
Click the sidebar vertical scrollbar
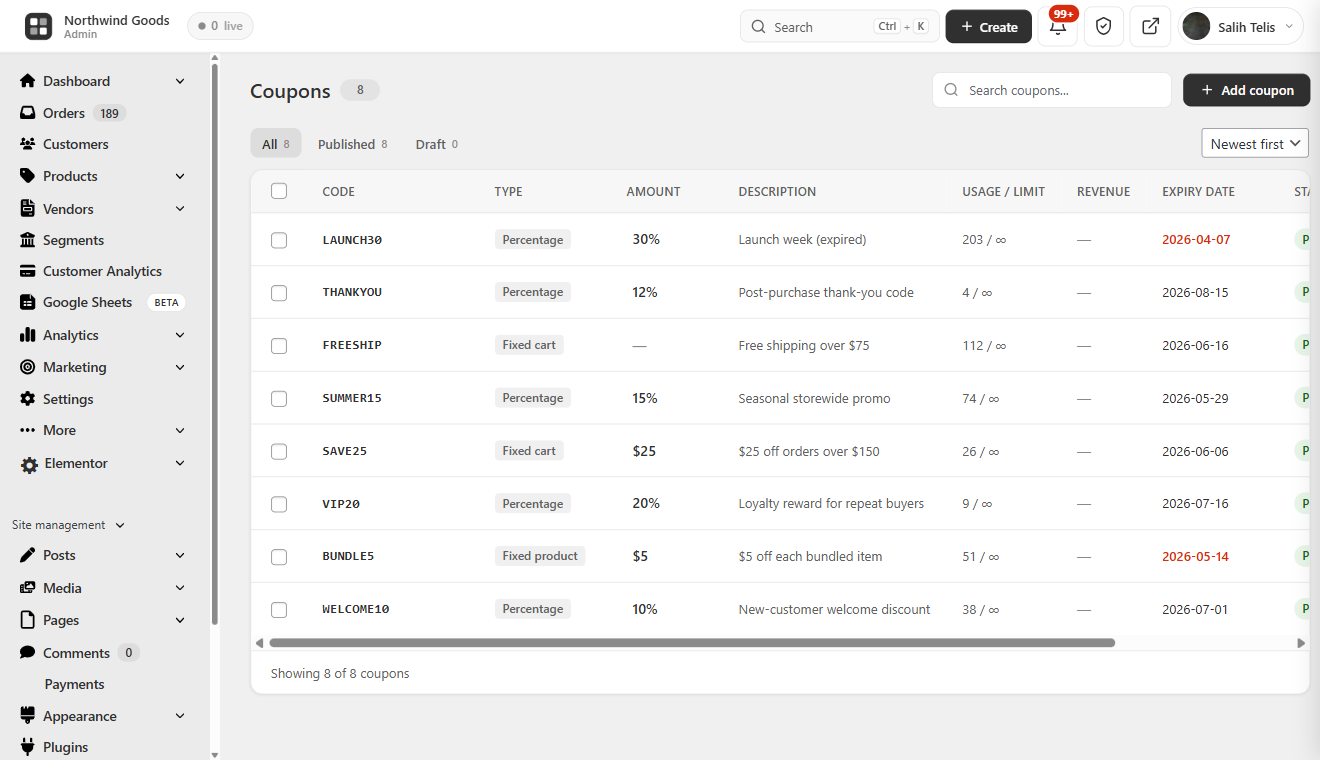214,345
